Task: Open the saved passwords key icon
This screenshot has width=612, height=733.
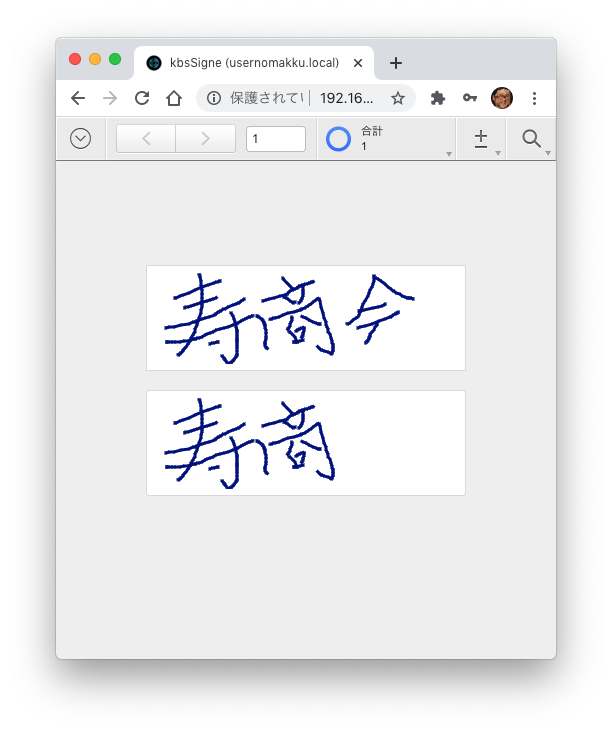Action: tap(470, 98)
